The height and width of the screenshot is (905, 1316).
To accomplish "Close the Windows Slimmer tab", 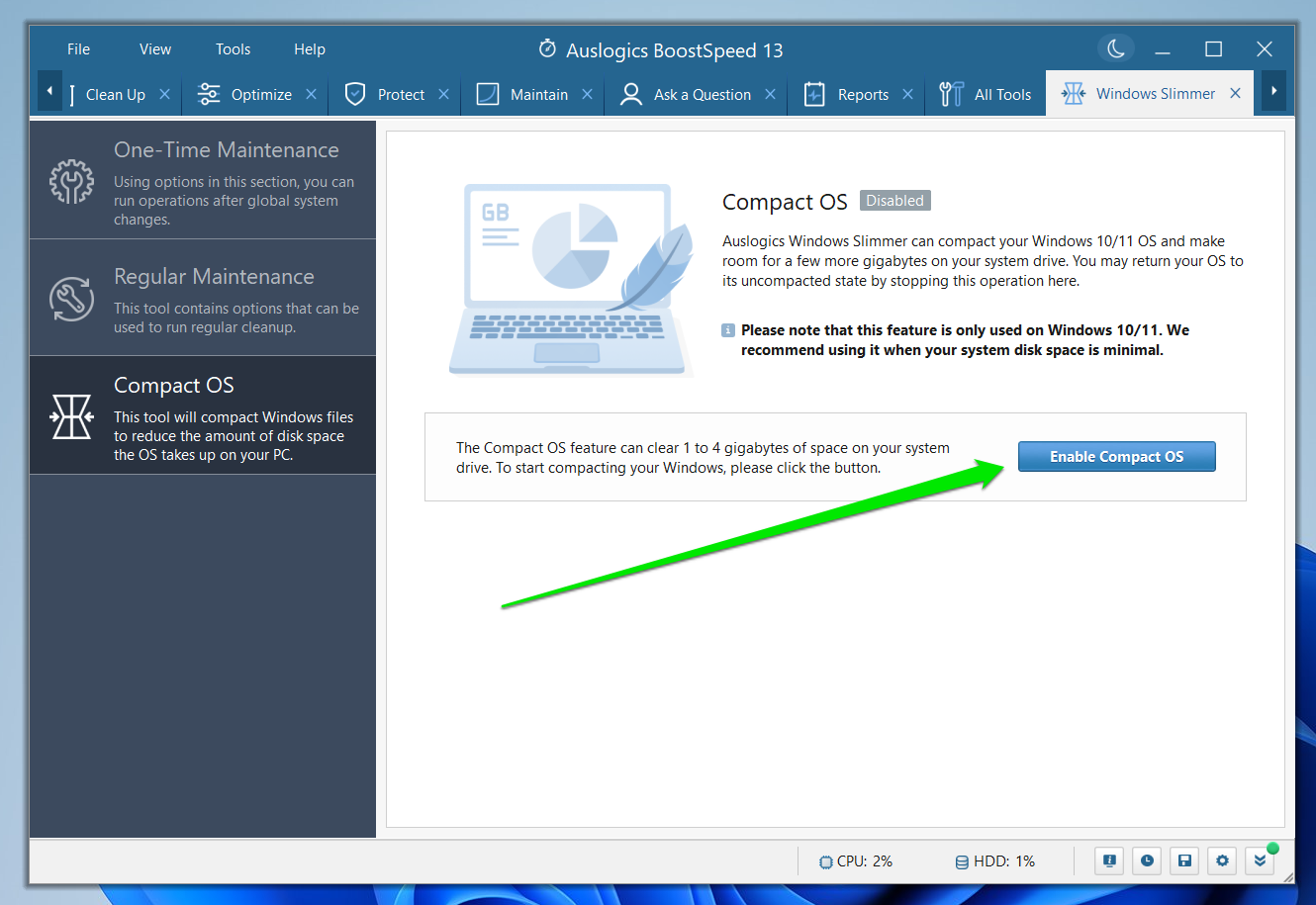I will click(x=1236, y=93).
